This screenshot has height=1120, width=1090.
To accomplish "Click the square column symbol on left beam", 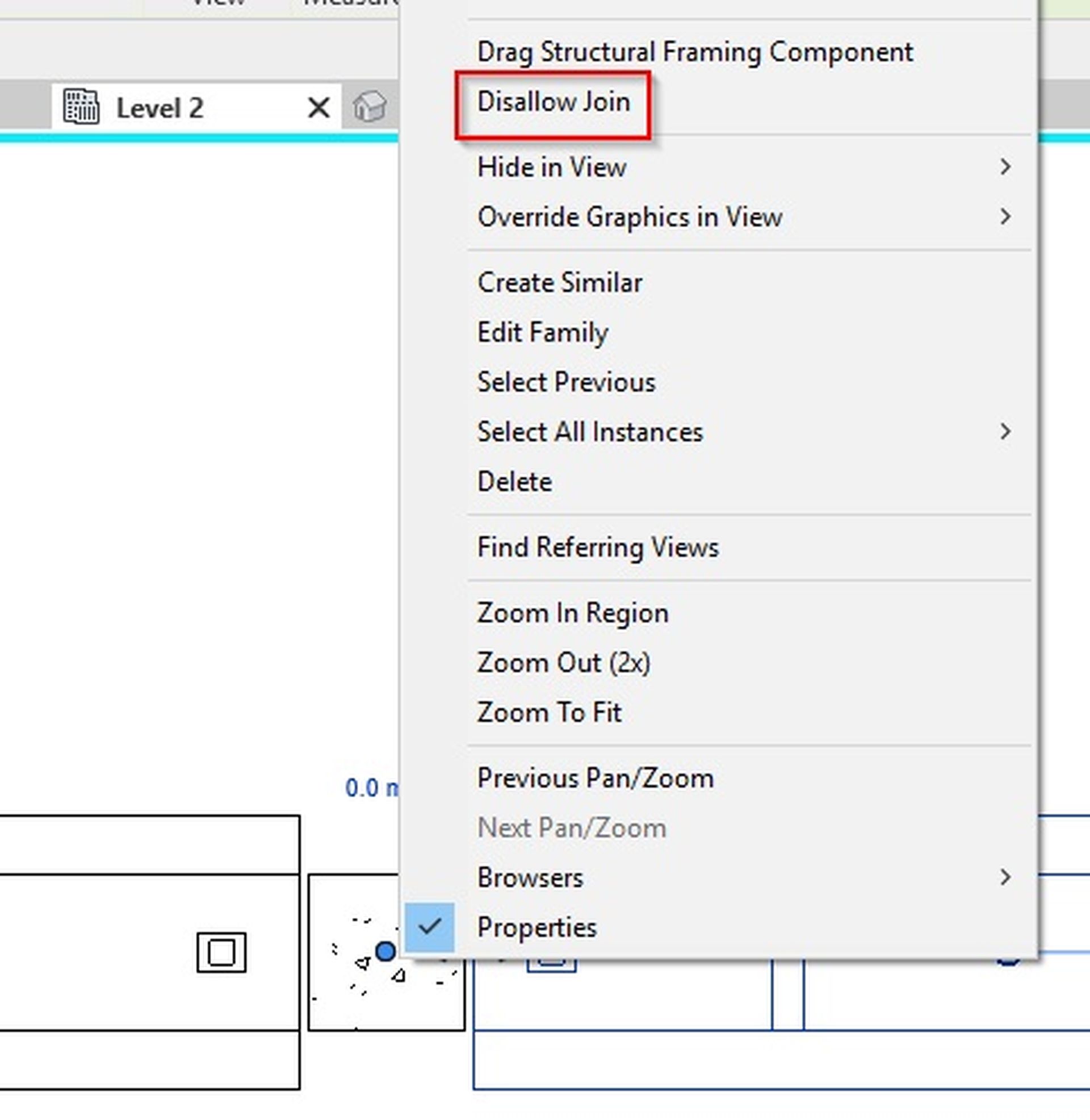I will point(221,953).
